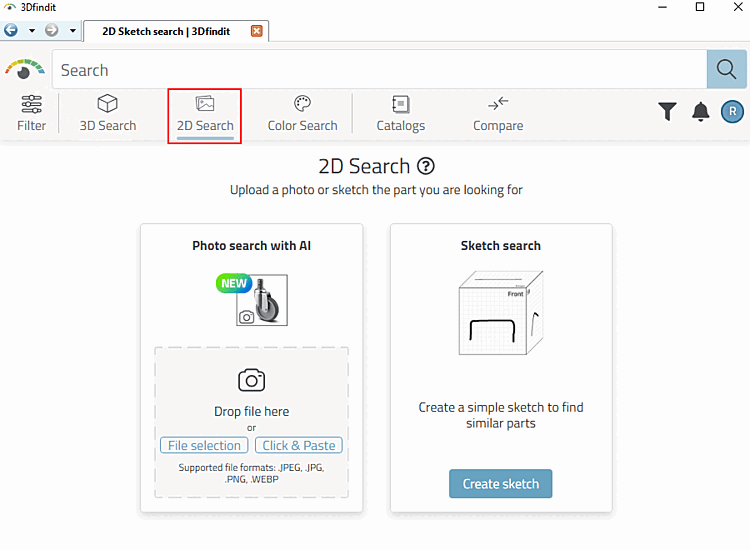
Task: Open the Catalogs section
Action: [x=400, y=113]
